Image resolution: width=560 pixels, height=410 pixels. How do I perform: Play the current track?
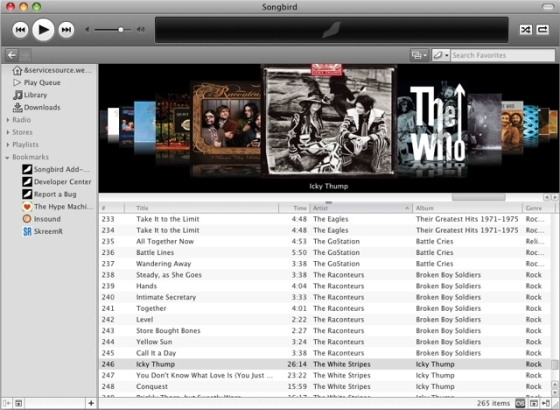click(43, 30)
